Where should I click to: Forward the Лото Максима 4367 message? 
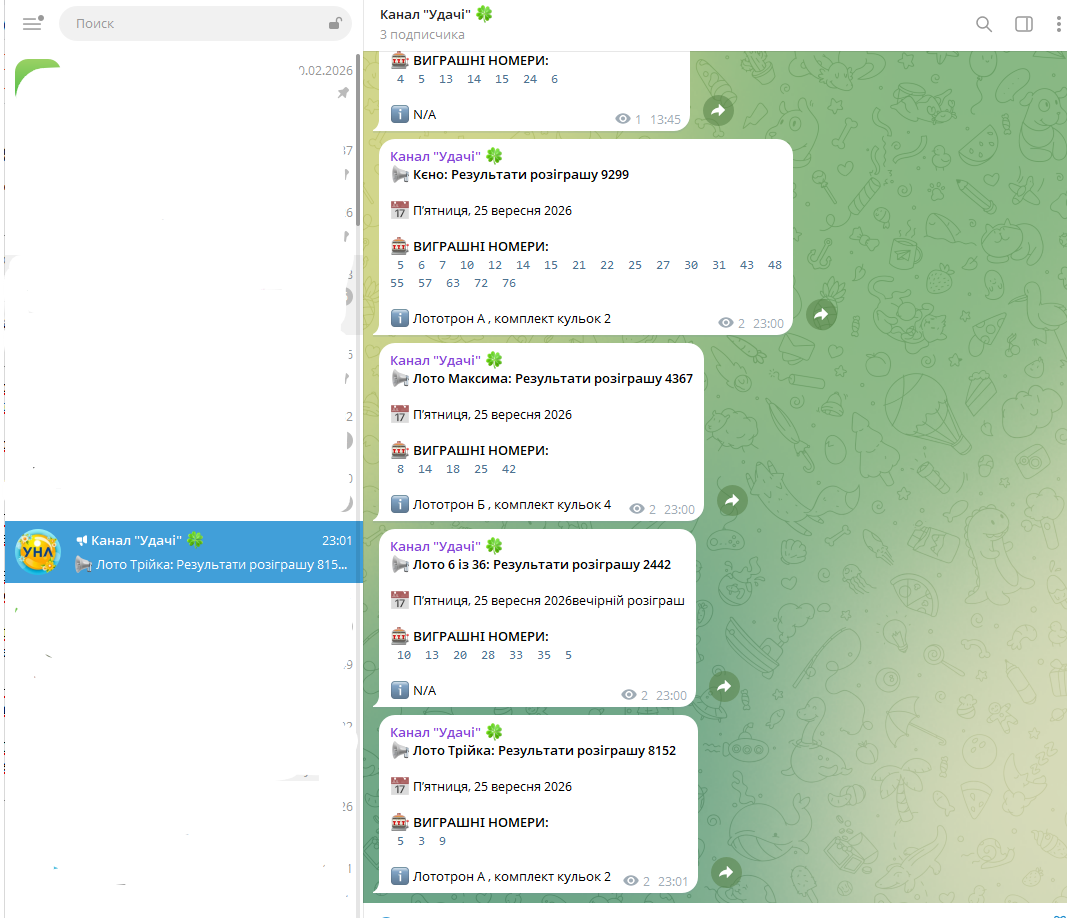click(x=732, y=501)
